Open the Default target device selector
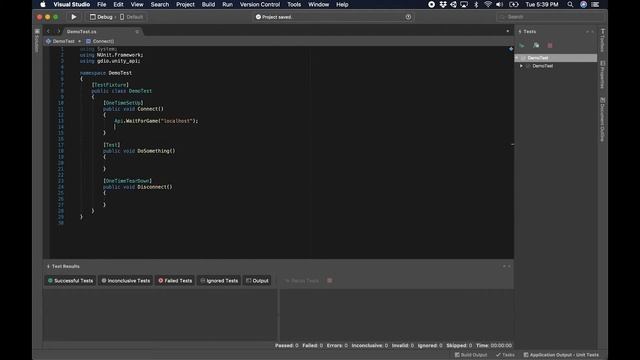640x360 pixels. tap(131, 17)
